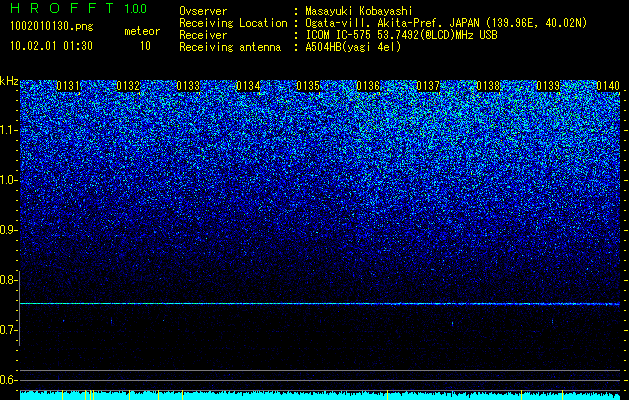
Task: Select the observer name Masayuki Kobayashi
Action: pos(358,11)
